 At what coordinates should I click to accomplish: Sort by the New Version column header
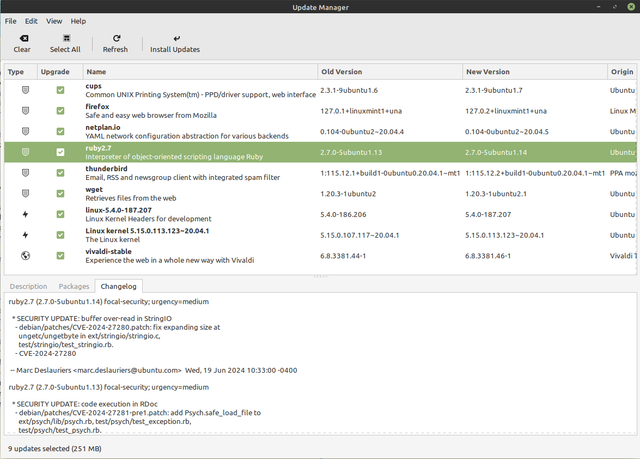point(535,72)
